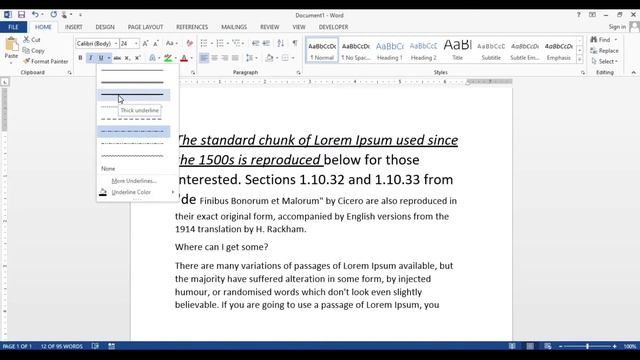Toggle Italic formatting
The width and height of the screenshot is (640, 360).
(x=91, y=58)
